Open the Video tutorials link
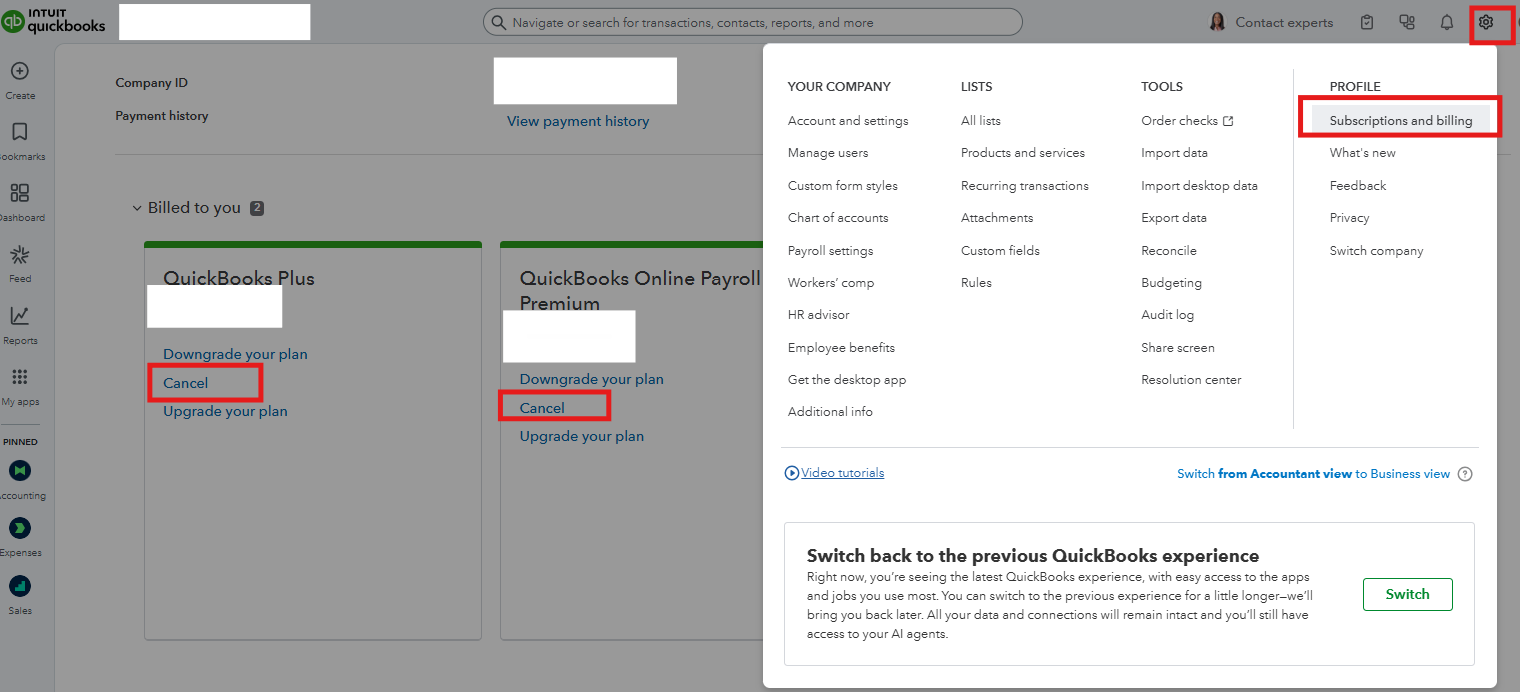This screenshot has width=1520, height=692. click(842, 473)
